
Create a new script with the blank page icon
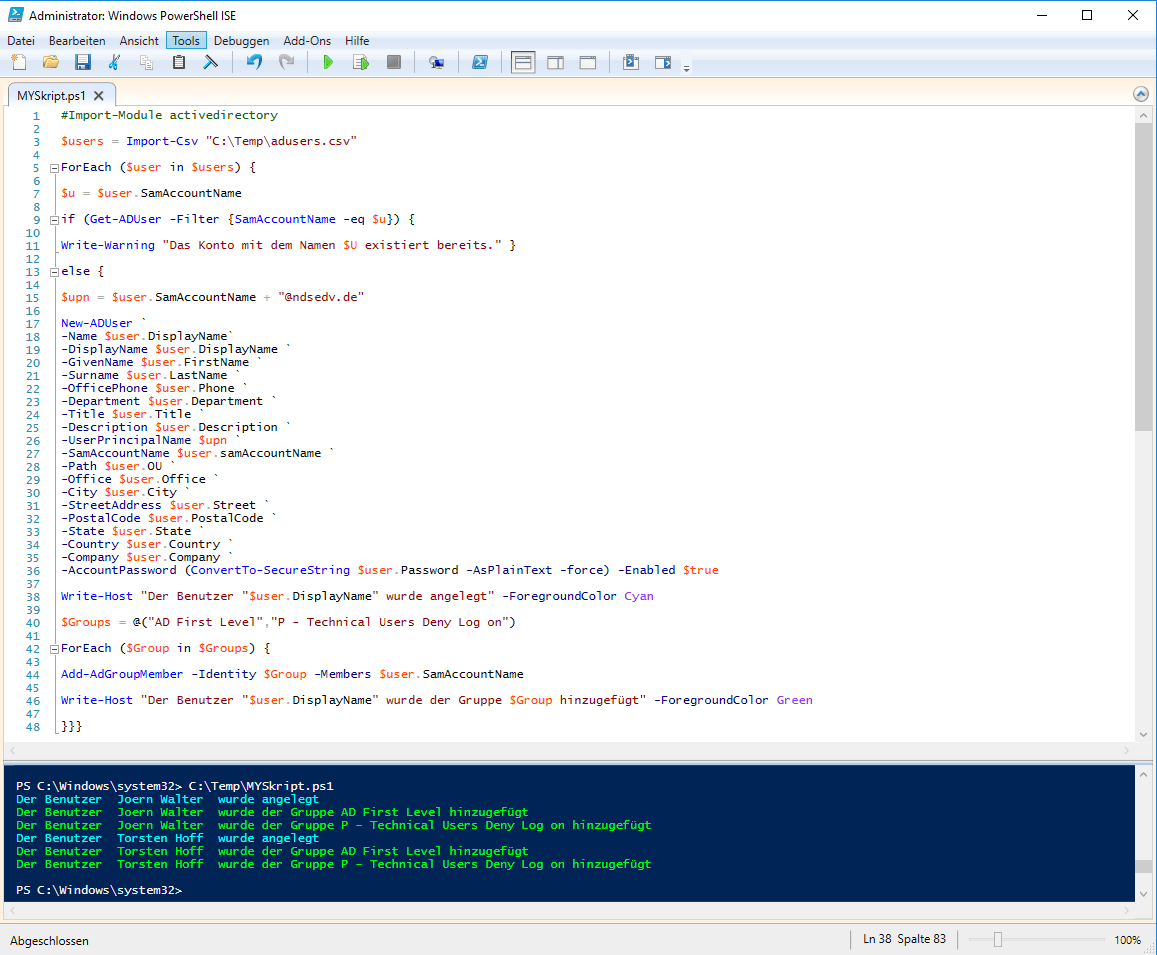point(18,63)
